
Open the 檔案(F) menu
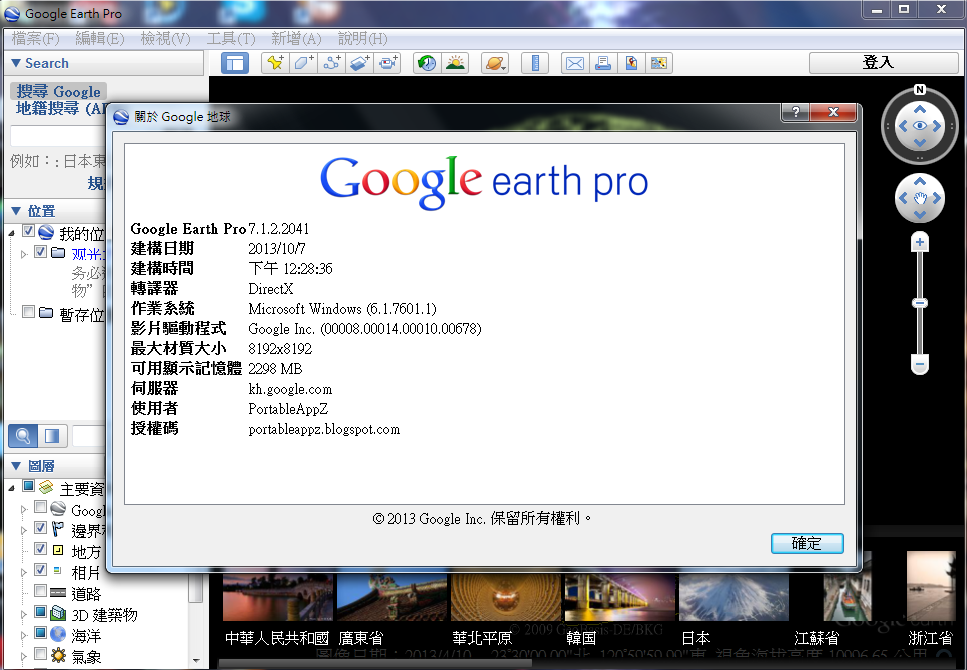click(35, 39)
